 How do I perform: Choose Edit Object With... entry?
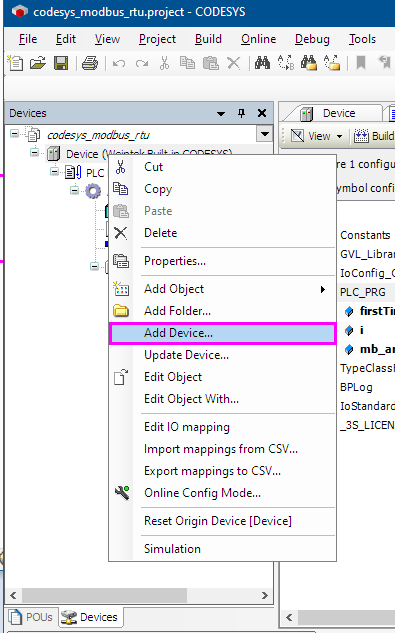coord(223,399)
